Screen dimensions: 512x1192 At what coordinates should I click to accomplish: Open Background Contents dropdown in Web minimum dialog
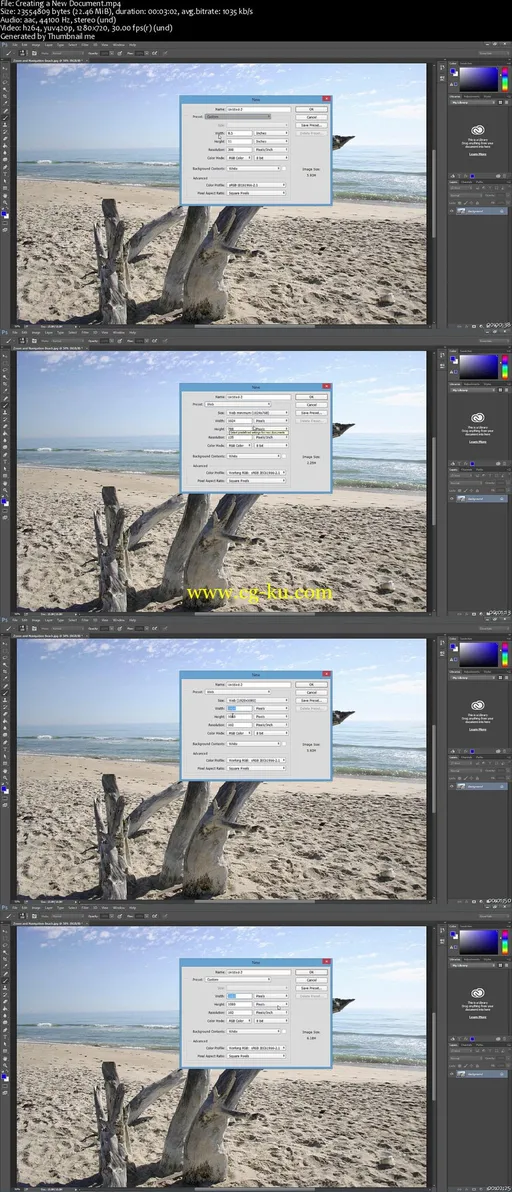[x=254, y=456]
